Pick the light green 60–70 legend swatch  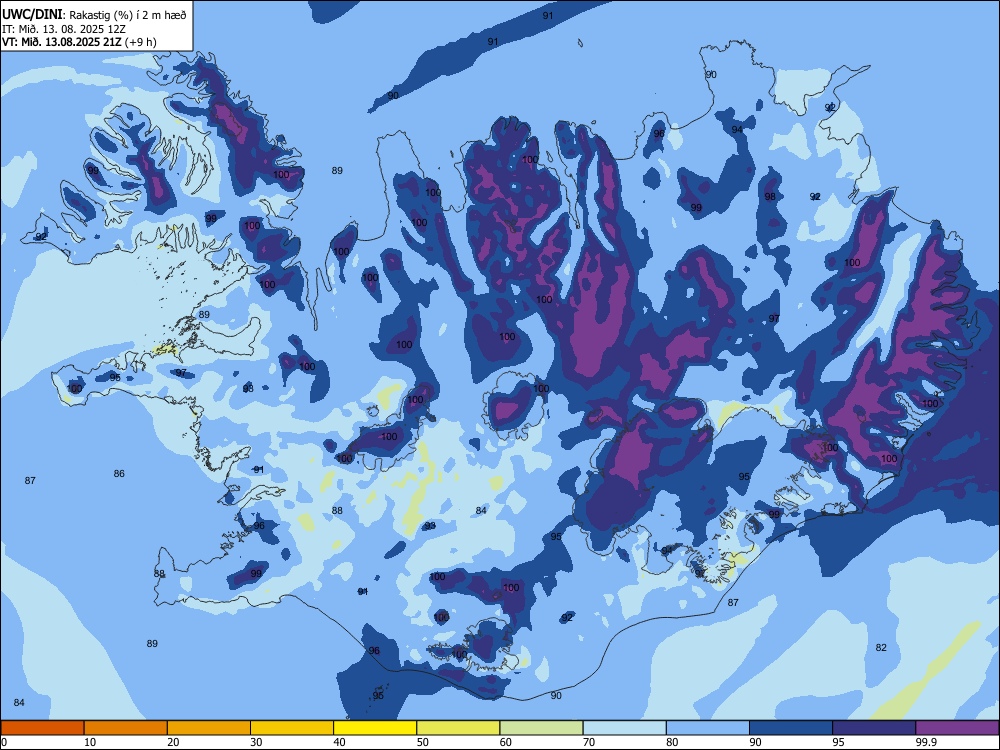point(541,728)
